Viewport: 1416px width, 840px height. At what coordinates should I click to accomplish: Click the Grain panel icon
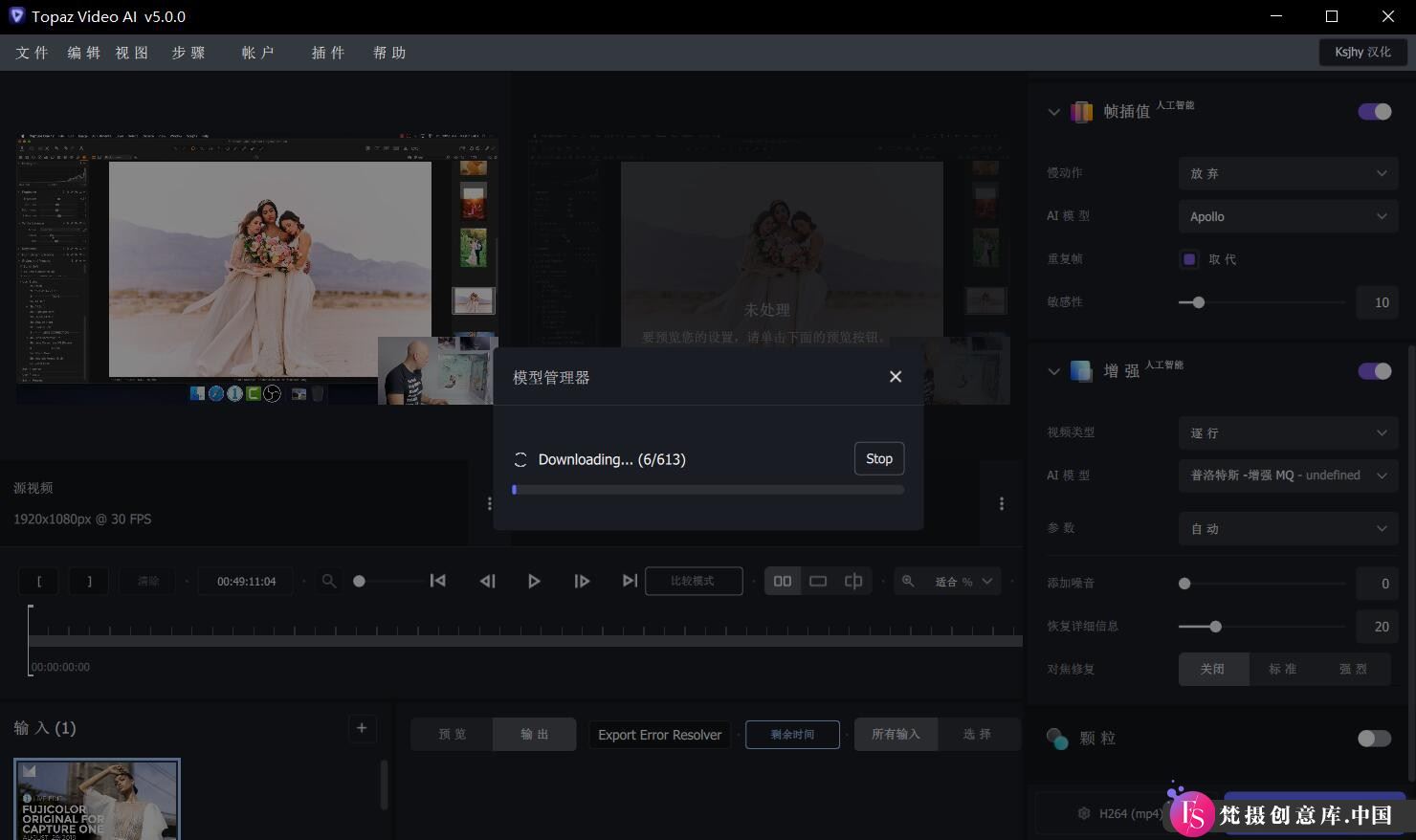tap(1057, 739)
